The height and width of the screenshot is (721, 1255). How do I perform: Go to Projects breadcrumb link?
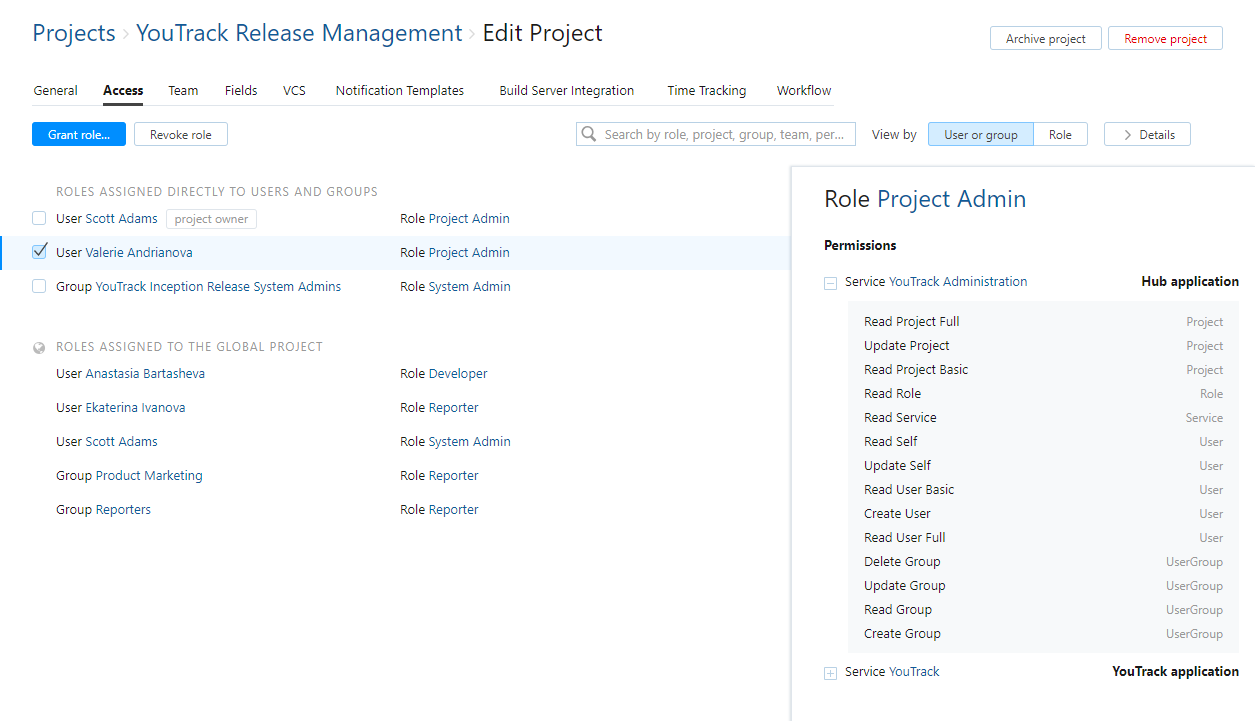(x=74, y=33)
